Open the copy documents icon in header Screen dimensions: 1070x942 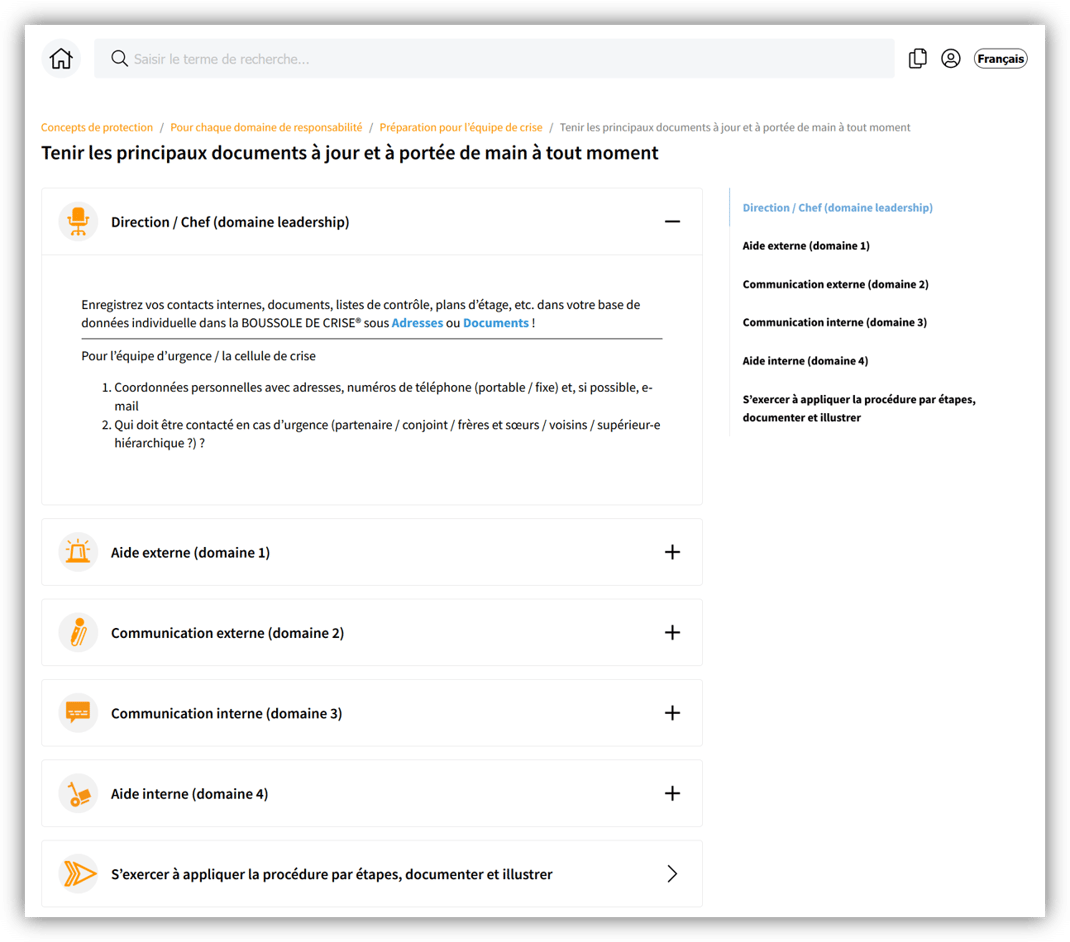coord(917,59)
